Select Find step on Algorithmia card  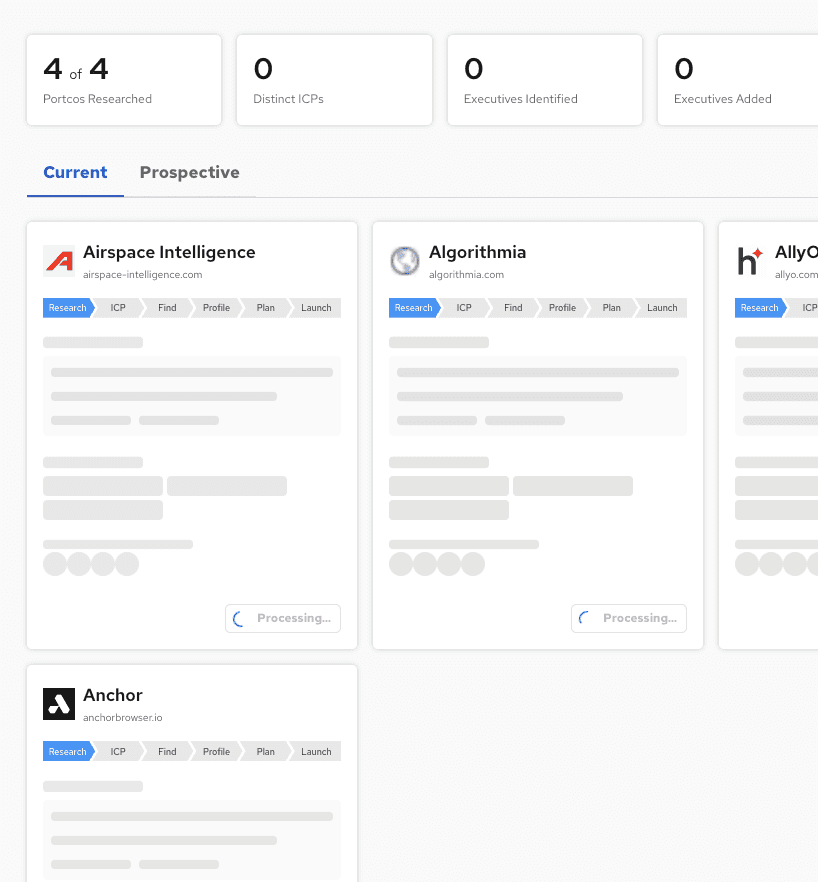pos(513,308)
